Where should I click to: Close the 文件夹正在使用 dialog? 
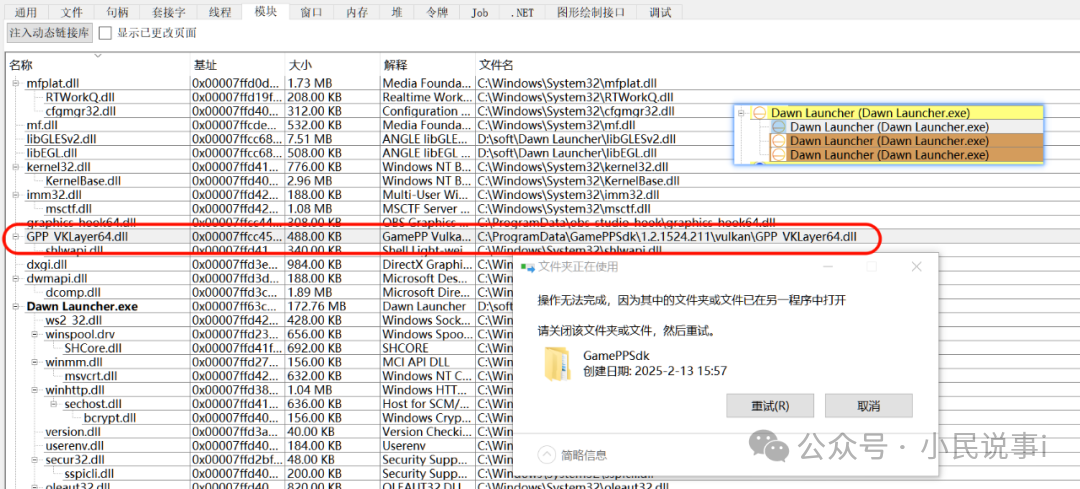pyautogui.click(x=916, y=267)
